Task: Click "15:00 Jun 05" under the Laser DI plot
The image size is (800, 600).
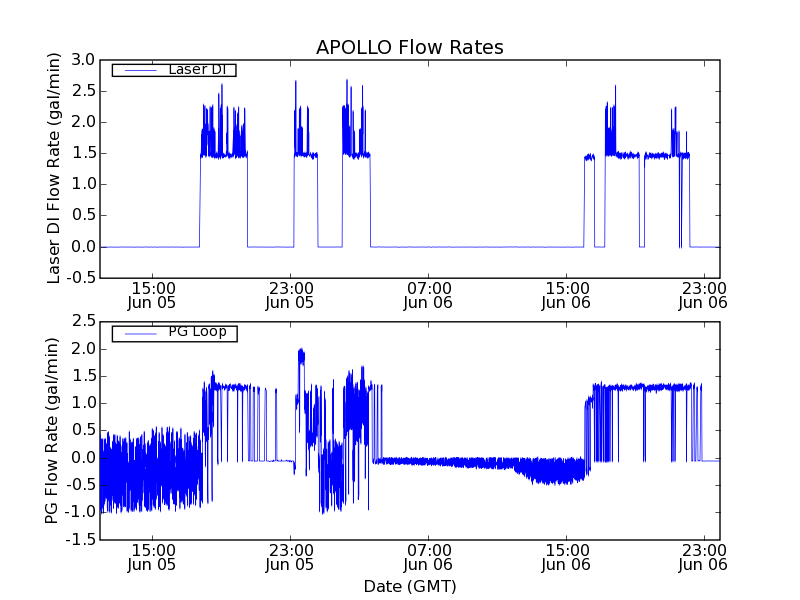Action: (x=152, y=295)
